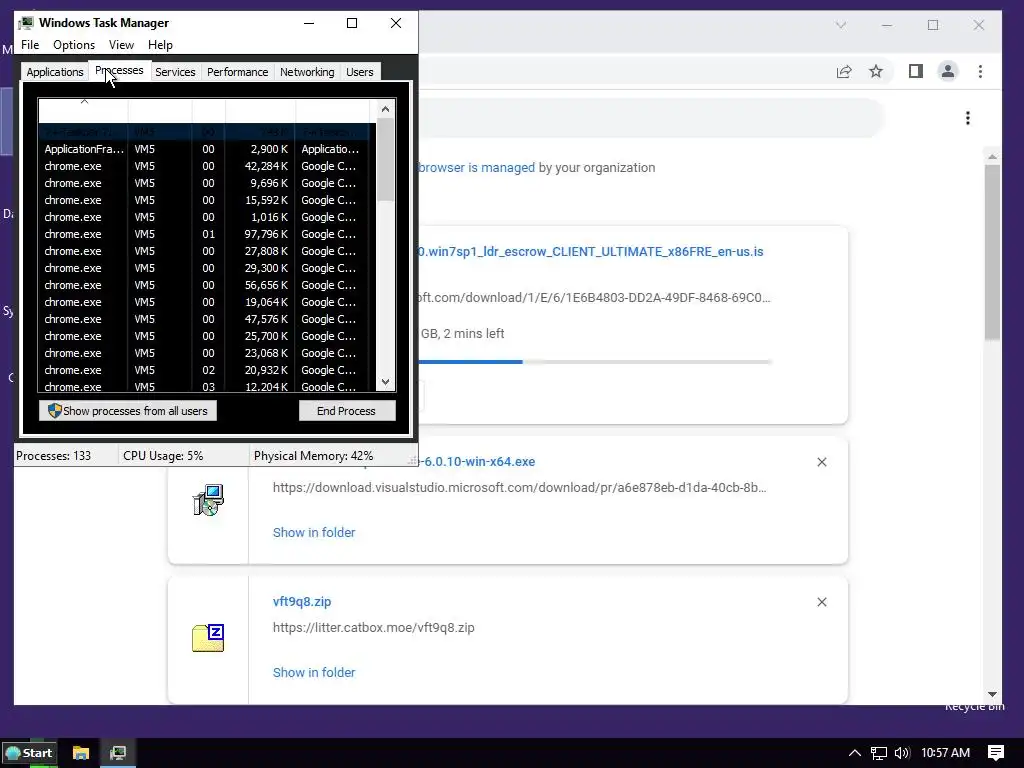Switch to the Users tab
Image resolution: width=1024 pixels, height=768 pixels.
(x=360, y=72)
